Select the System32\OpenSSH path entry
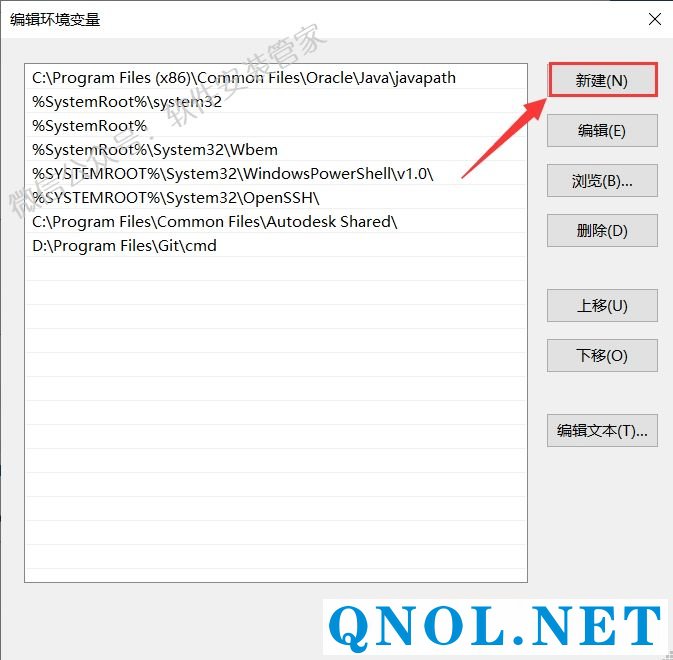673x660 pixels. (276, 198)
